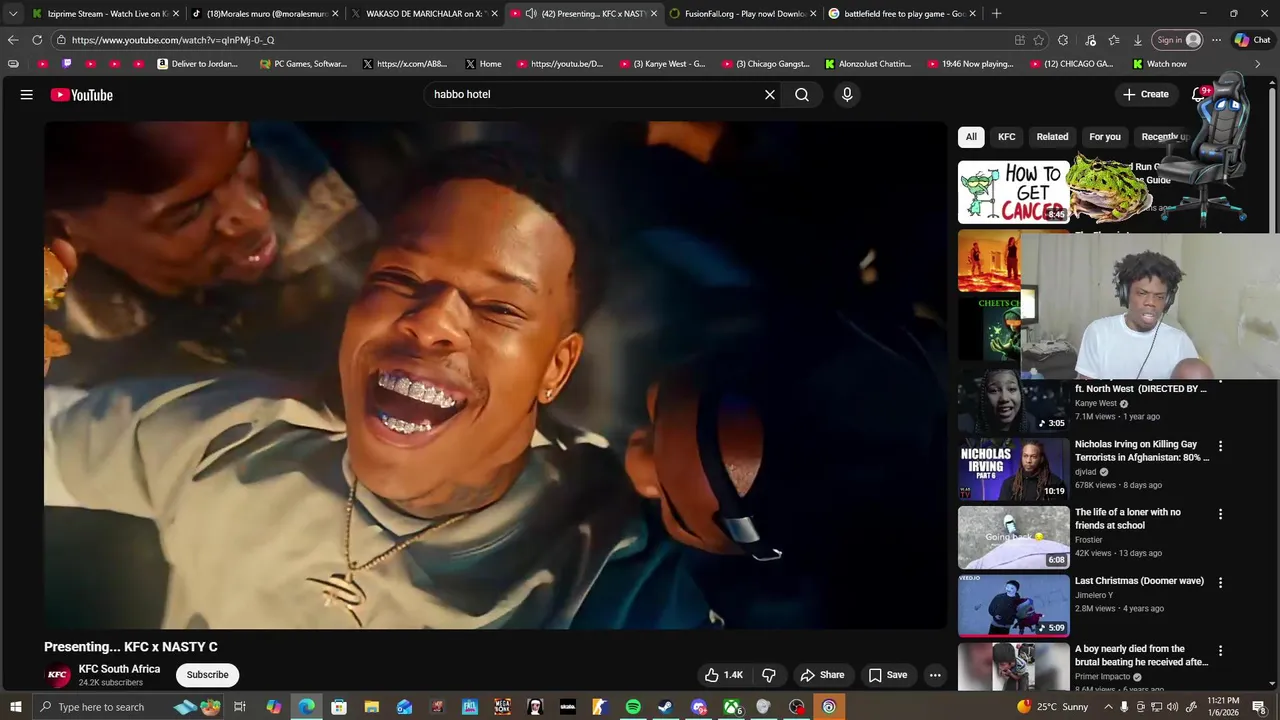Expand the bookmarks bar overflow chevron
The height and width of the screenshot is (720, 1280).
pos(1257,64)
